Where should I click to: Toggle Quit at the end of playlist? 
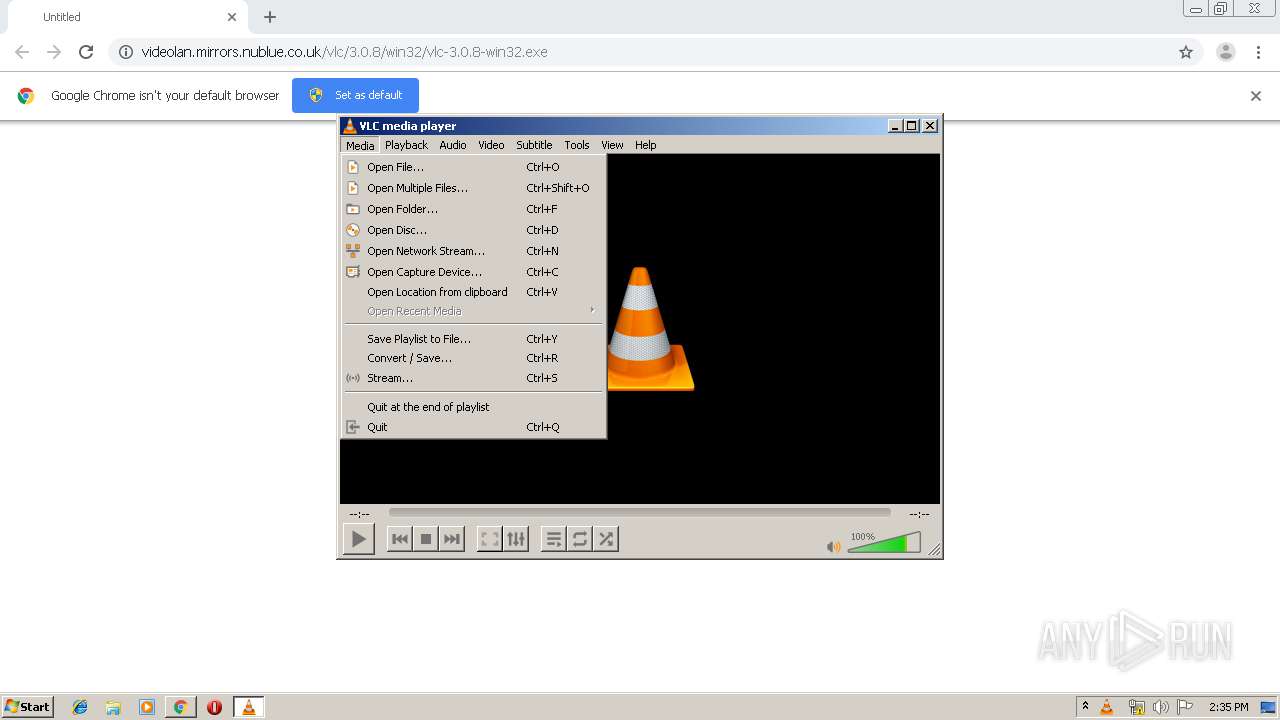coord(473,407)
